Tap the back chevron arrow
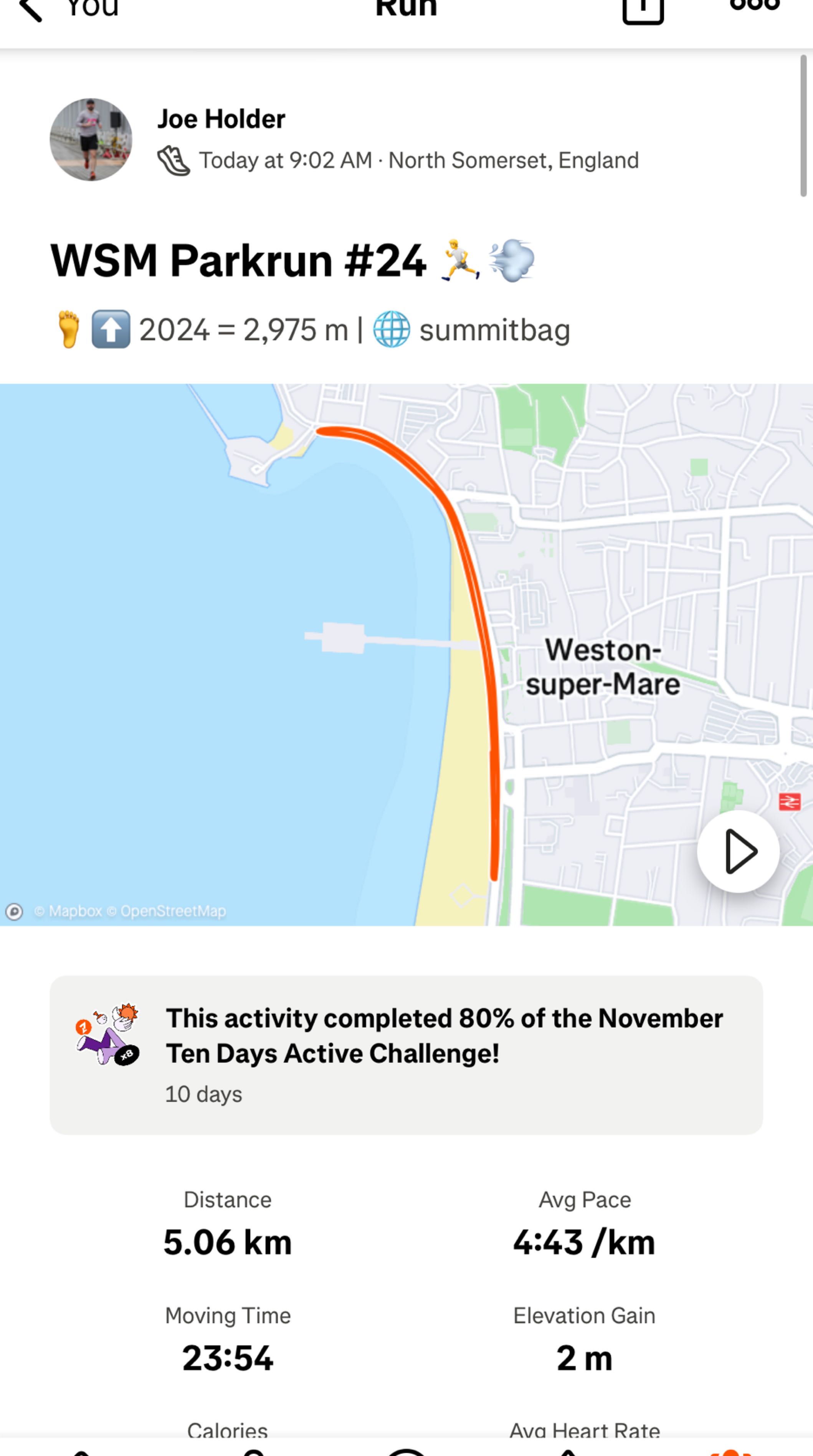This screenshot has width=813, height=1456. tap(30, 10)
